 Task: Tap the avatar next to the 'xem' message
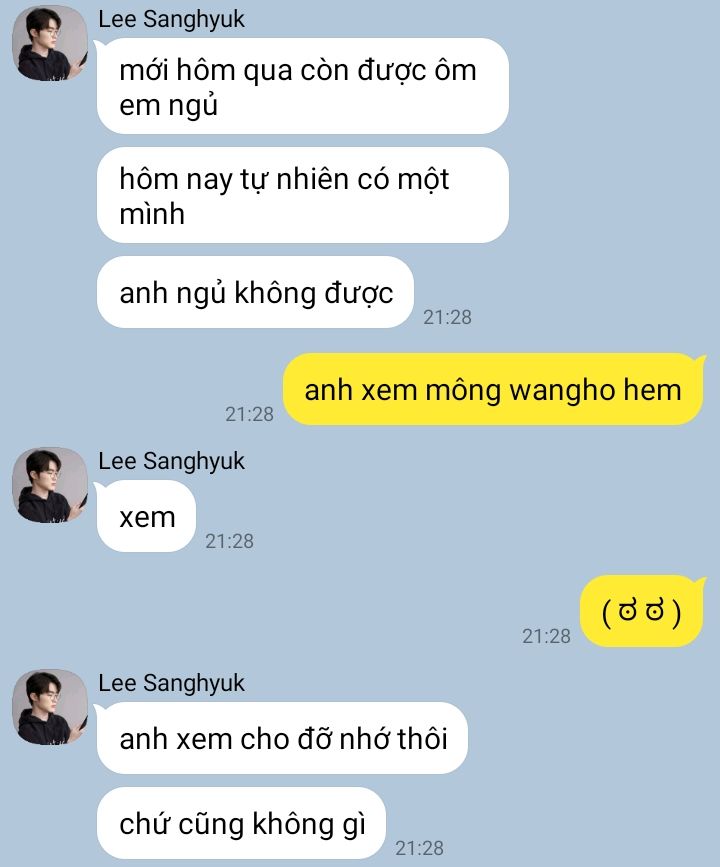(x=50, y=485)
